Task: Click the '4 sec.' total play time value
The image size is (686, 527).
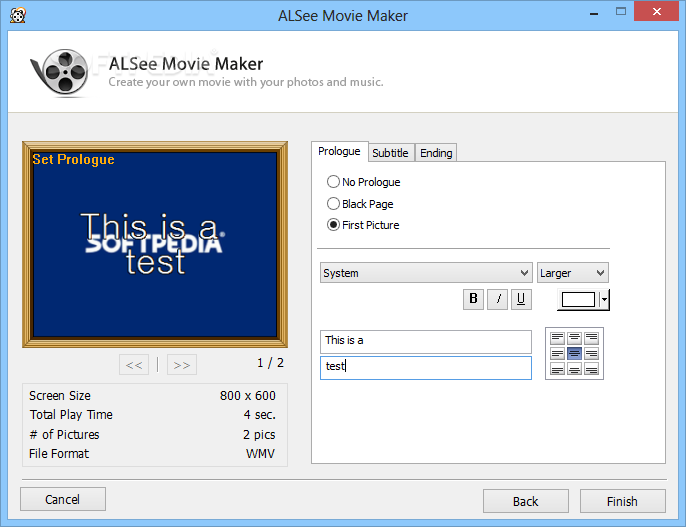Action: point(259,415)
